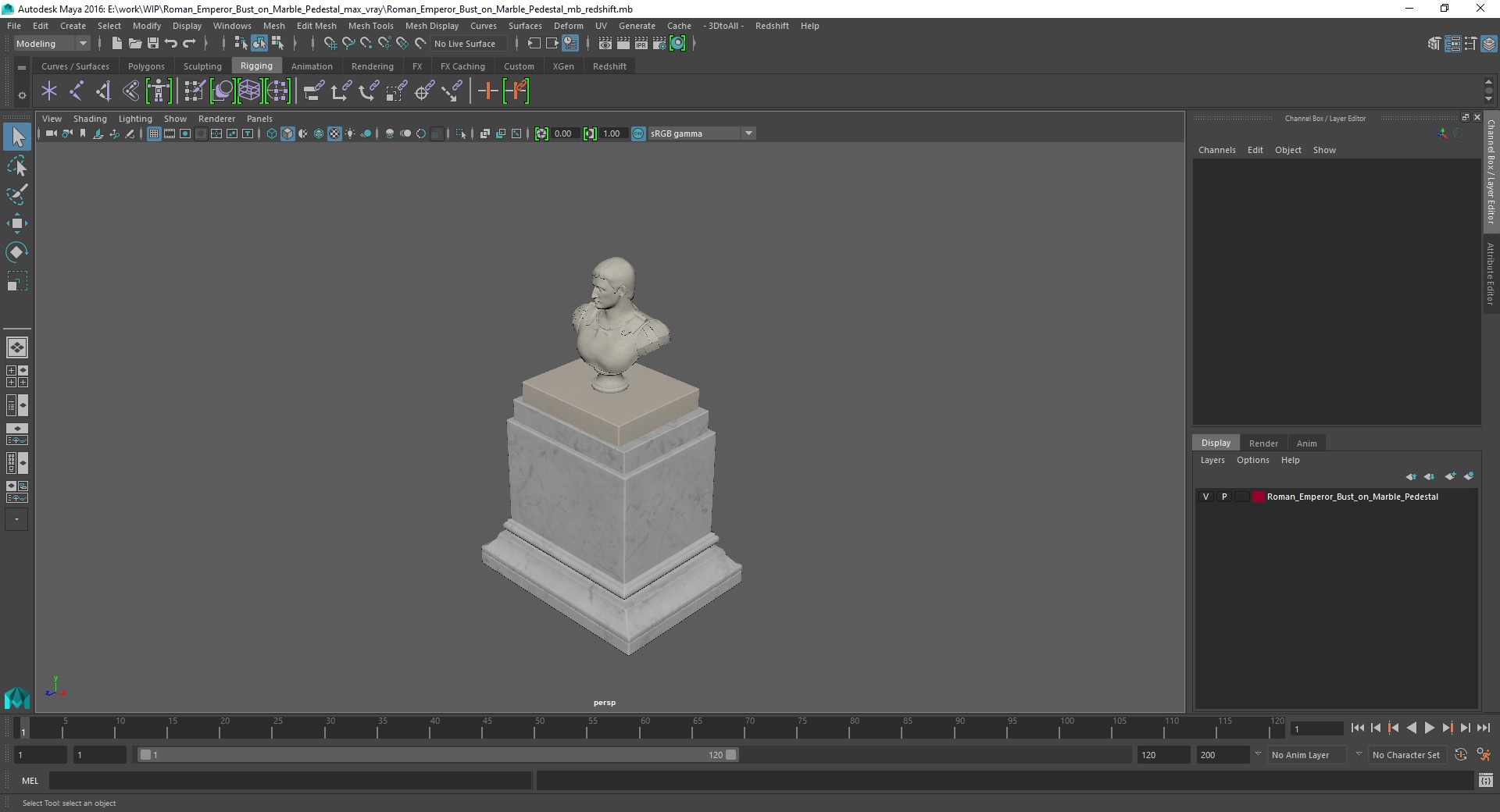Image resolution: width=1500 pixels, height=812 pixels.
Task: Create a new display layer icon
Action: point(1451,476)
